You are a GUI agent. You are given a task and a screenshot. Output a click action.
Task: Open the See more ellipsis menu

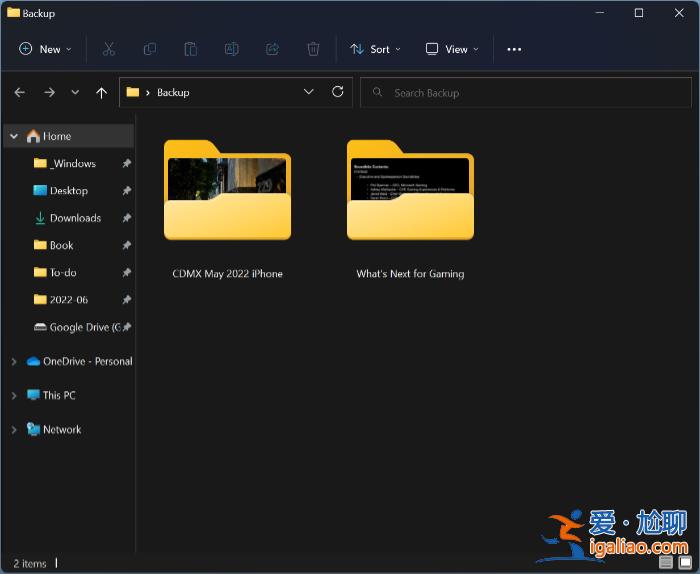click(514, 49)
